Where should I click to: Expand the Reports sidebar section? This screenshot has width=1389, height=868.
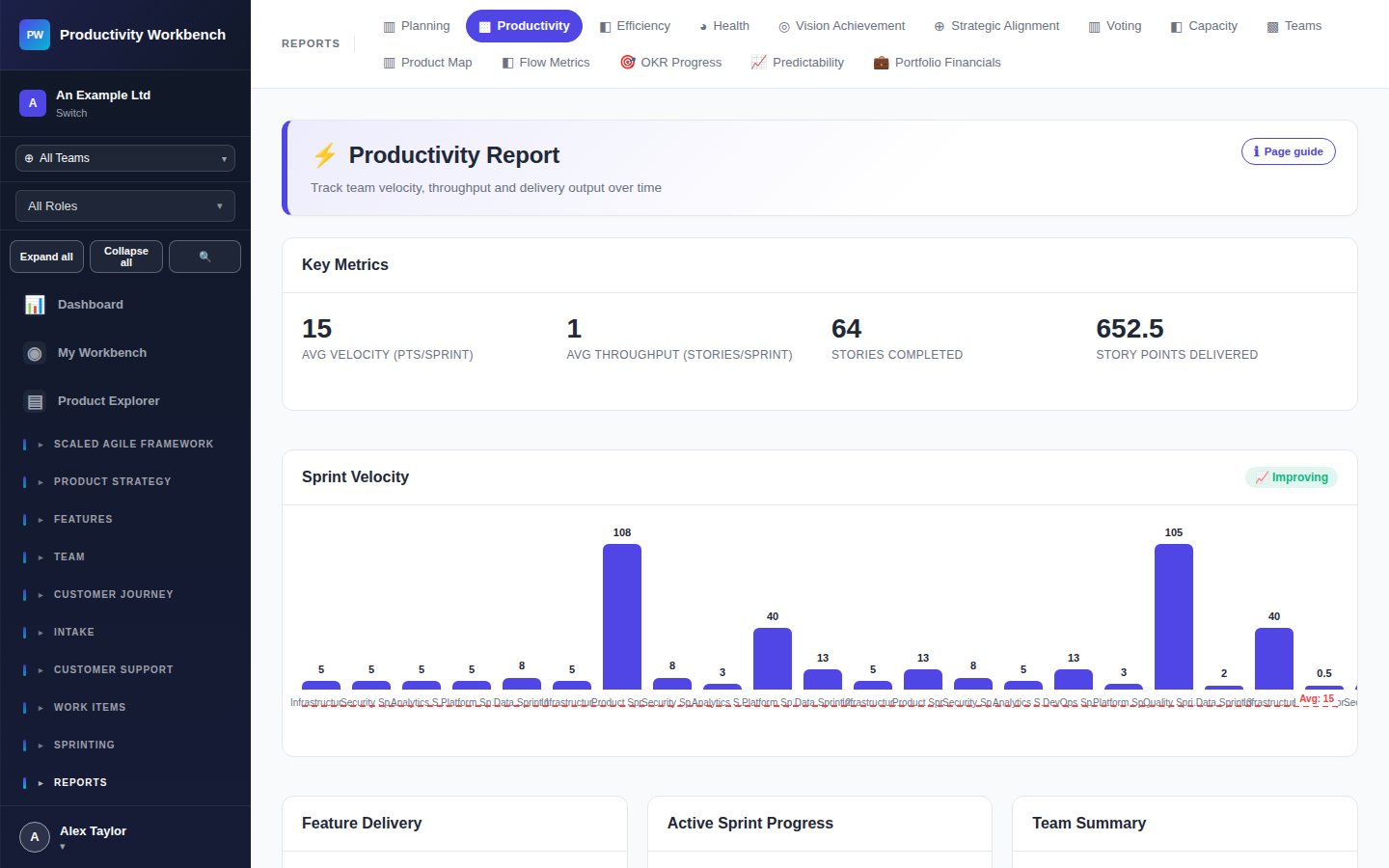coord(125,783)
